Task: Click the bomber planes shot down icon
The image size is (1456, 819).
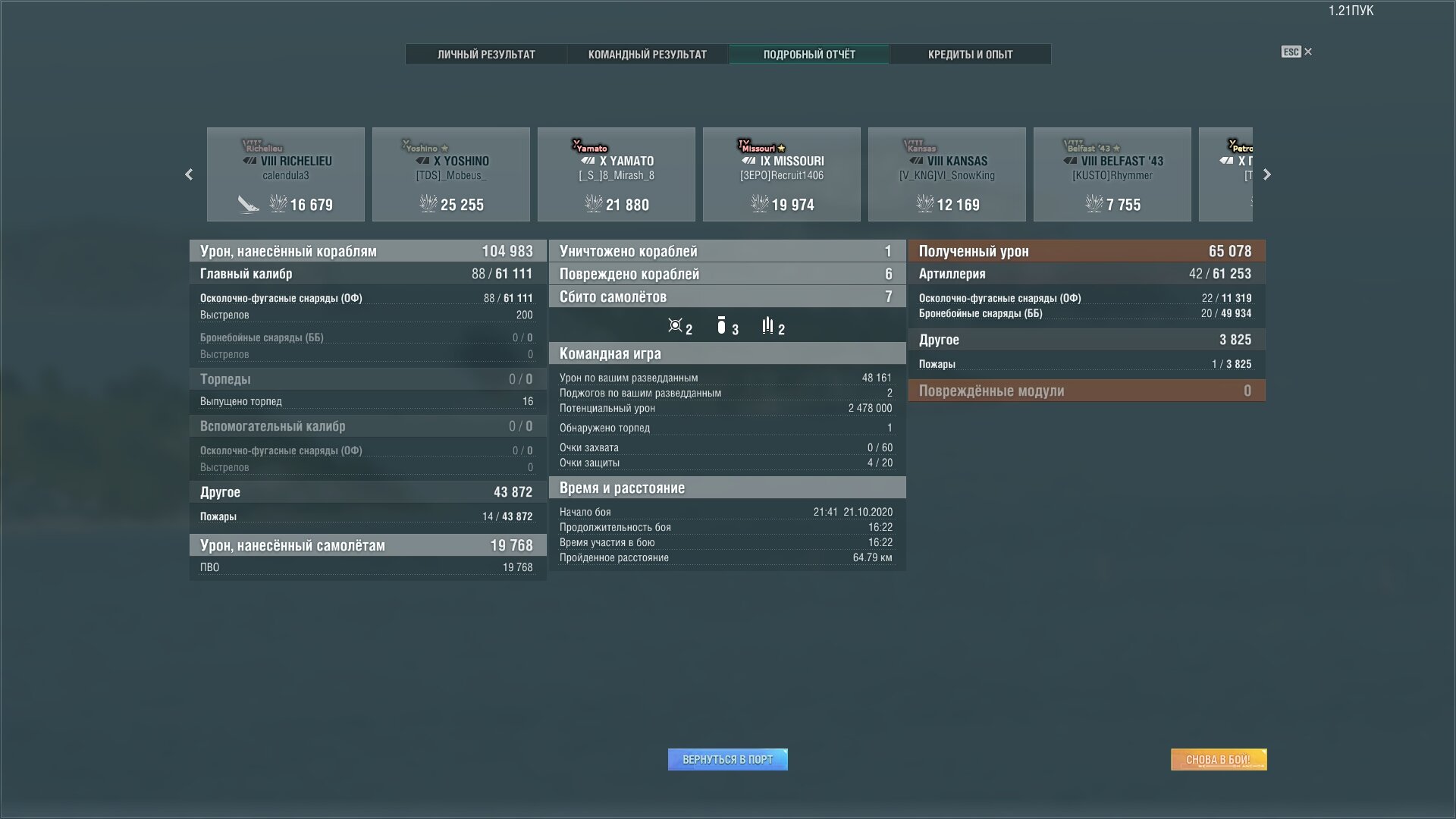Action: (x=721, y=325)
